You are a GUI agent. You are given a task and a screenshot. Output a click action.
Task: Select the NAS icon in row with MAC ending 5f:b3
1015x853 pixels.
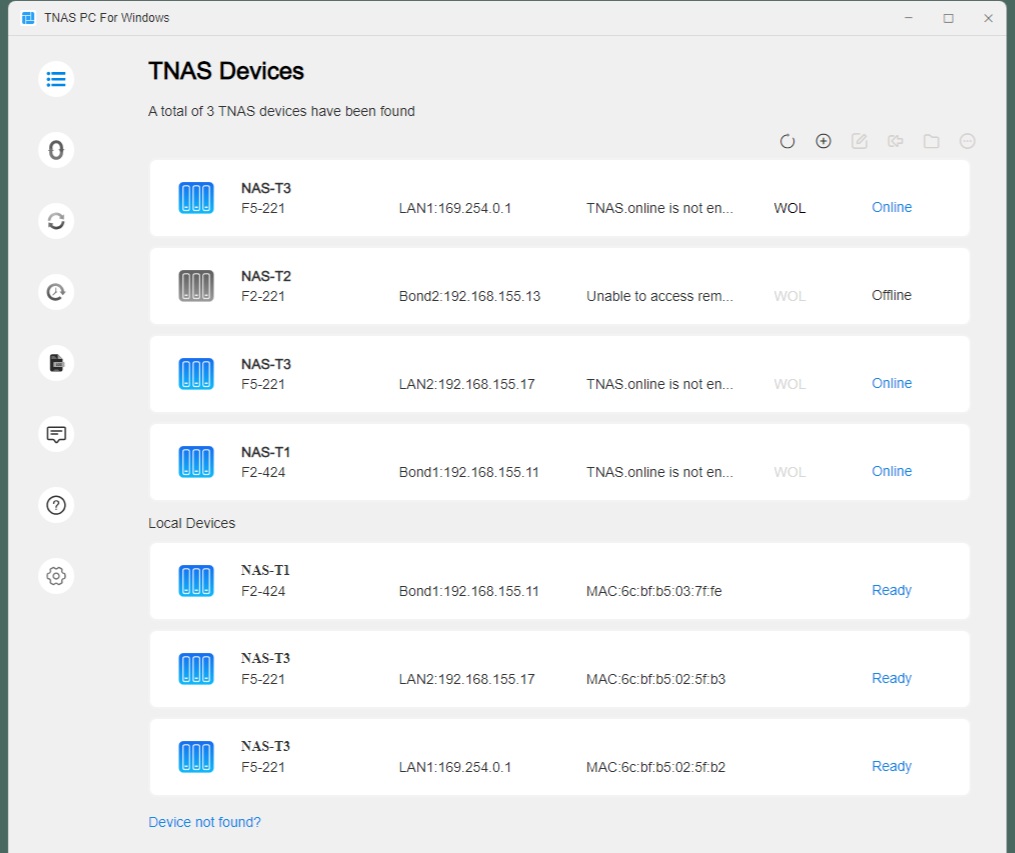(196, 669)
